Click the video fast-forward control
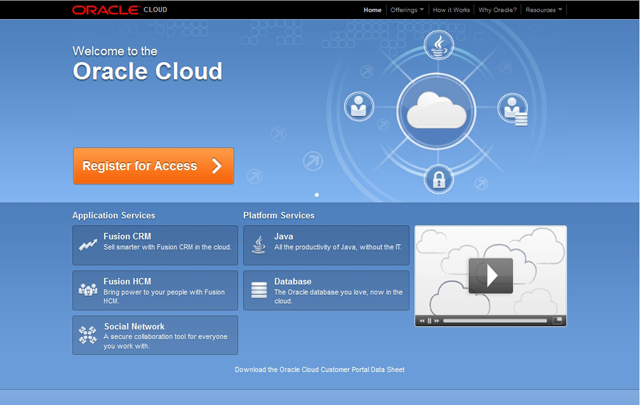Image resolution: width=640 pixels, height=405 pixels. 437,321
